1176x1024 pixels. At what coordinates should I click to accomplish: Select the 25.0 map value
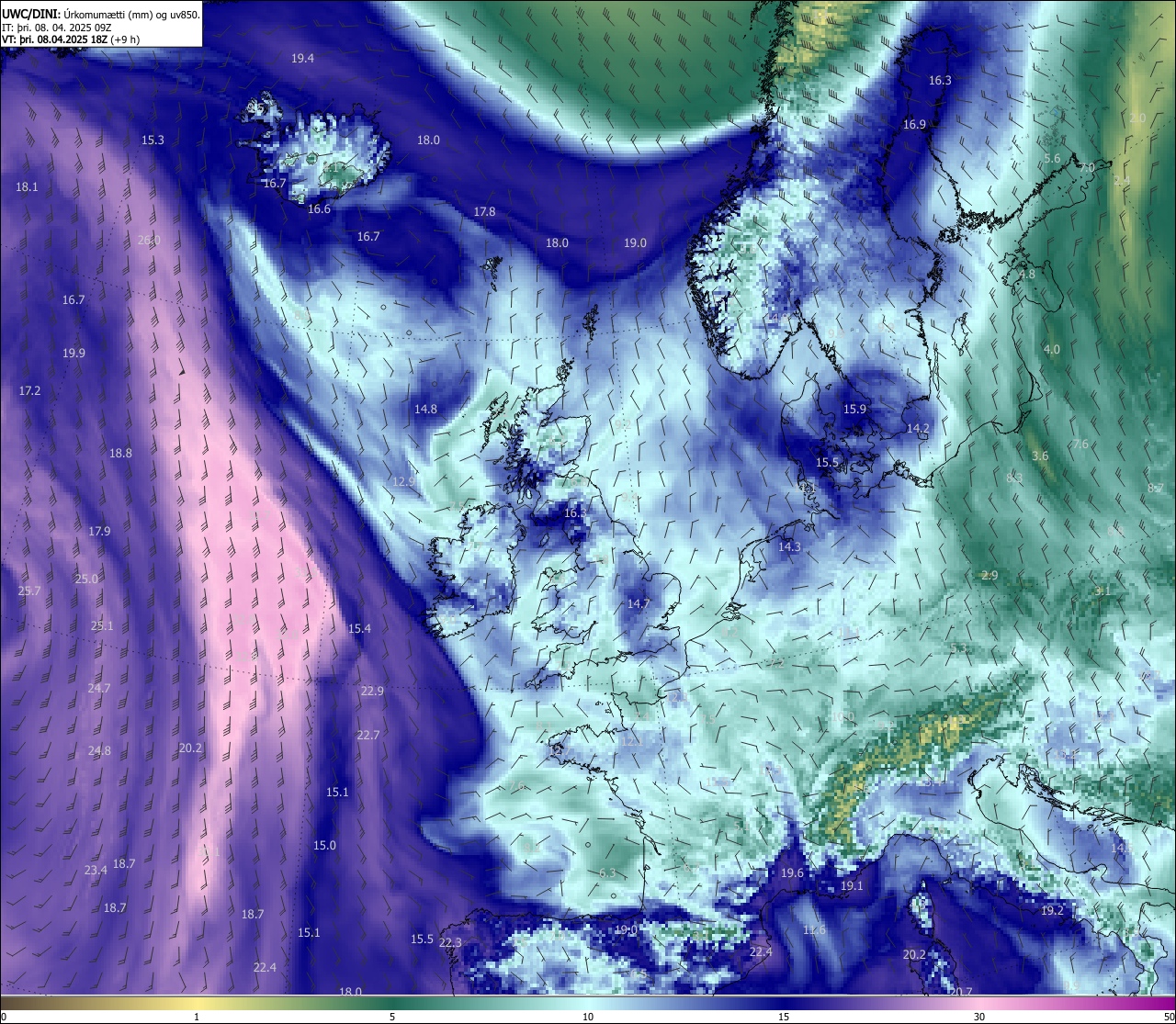[86, 579]
